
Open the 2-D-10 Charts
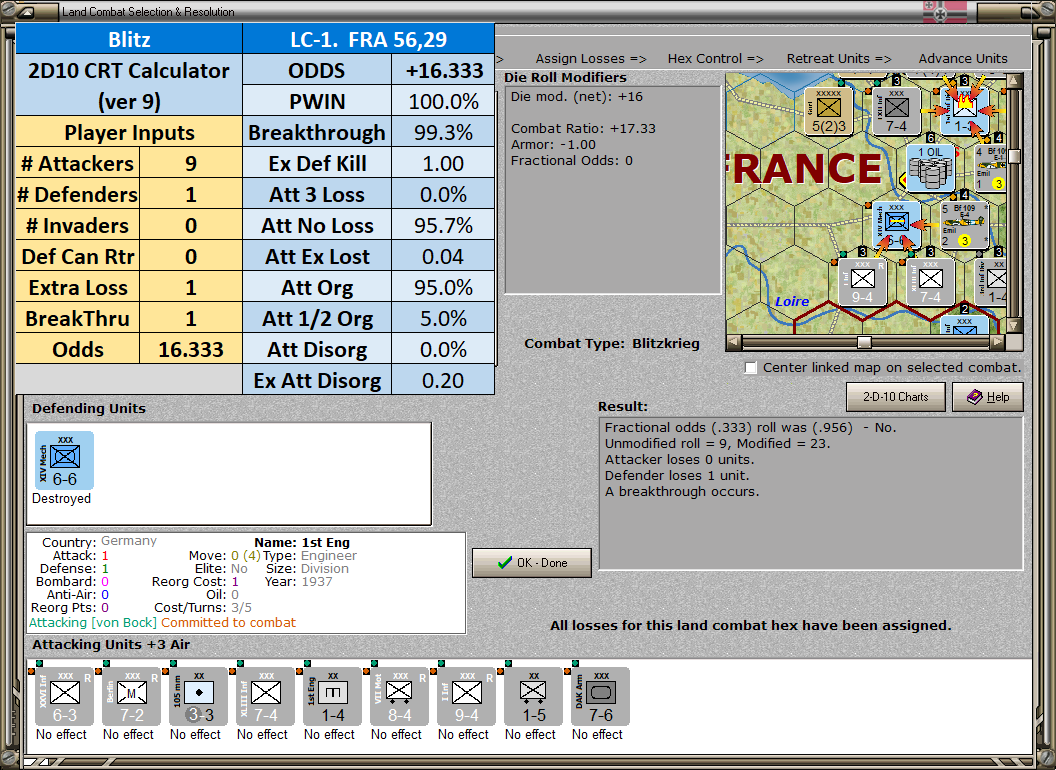896,397
